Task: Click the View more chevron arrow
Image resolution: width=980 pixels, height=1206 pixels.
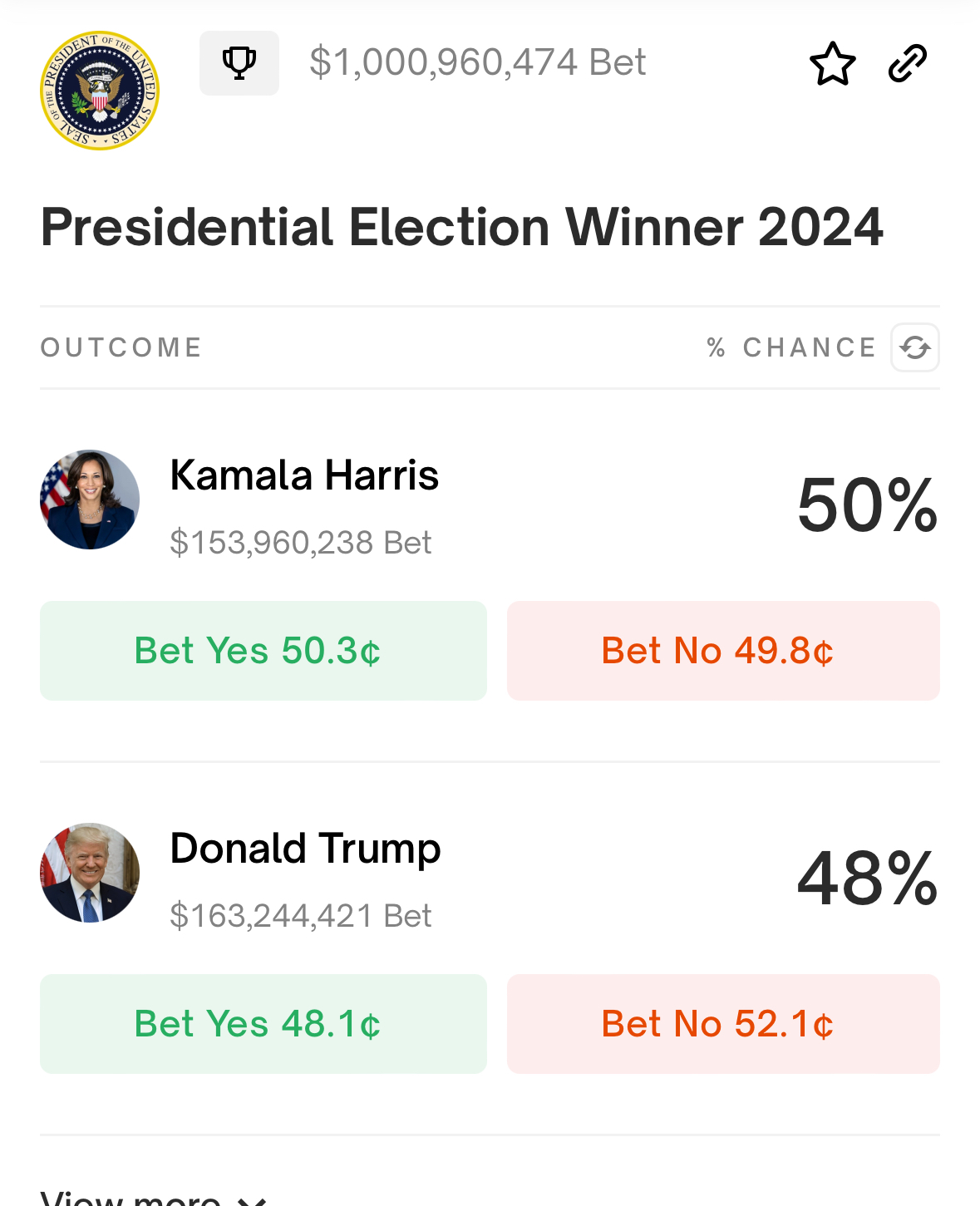Action: (x=252, y=1200)
